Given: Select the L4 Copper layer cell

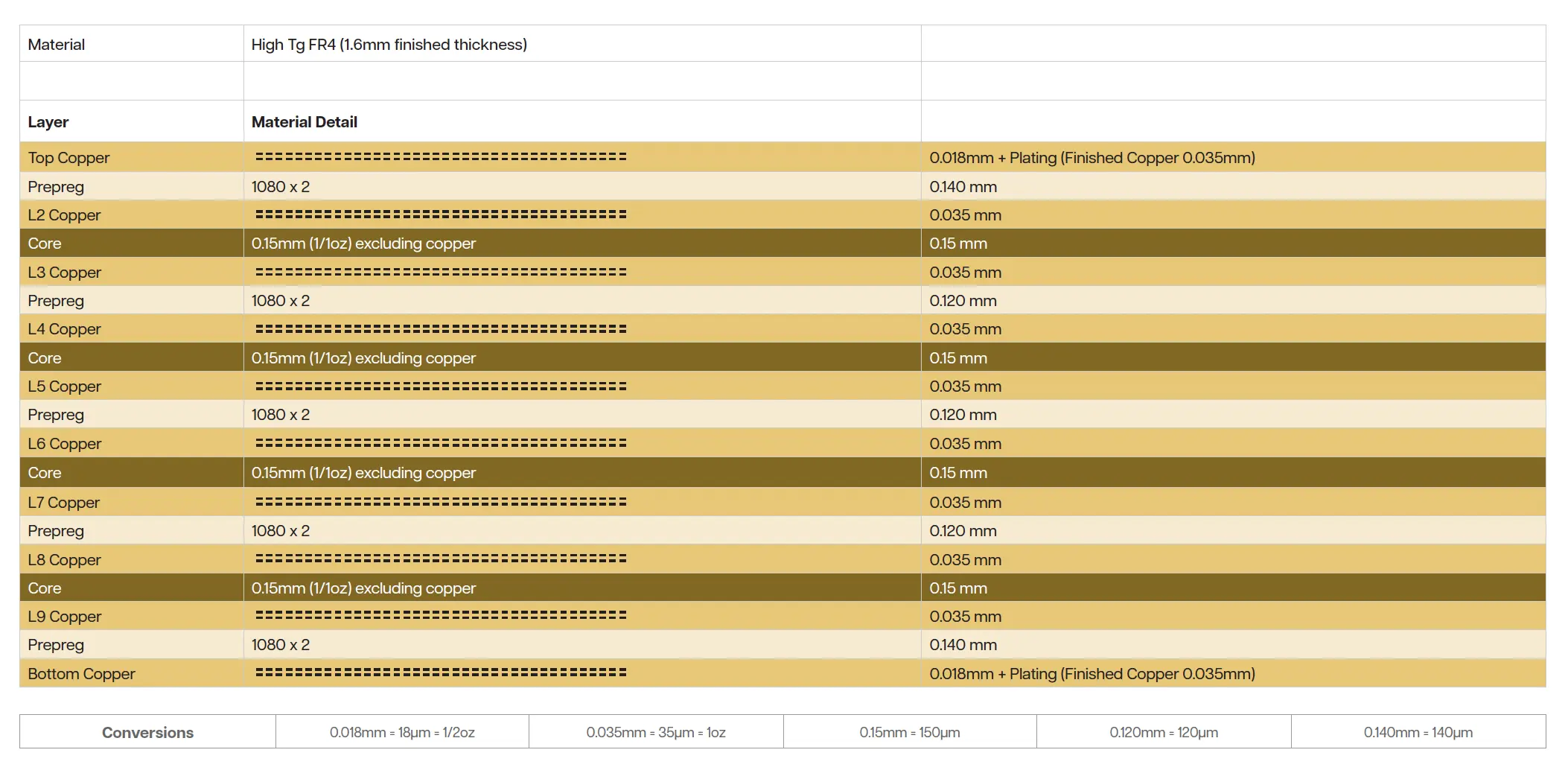Looking at the screenshot, I should pos(64,329).
